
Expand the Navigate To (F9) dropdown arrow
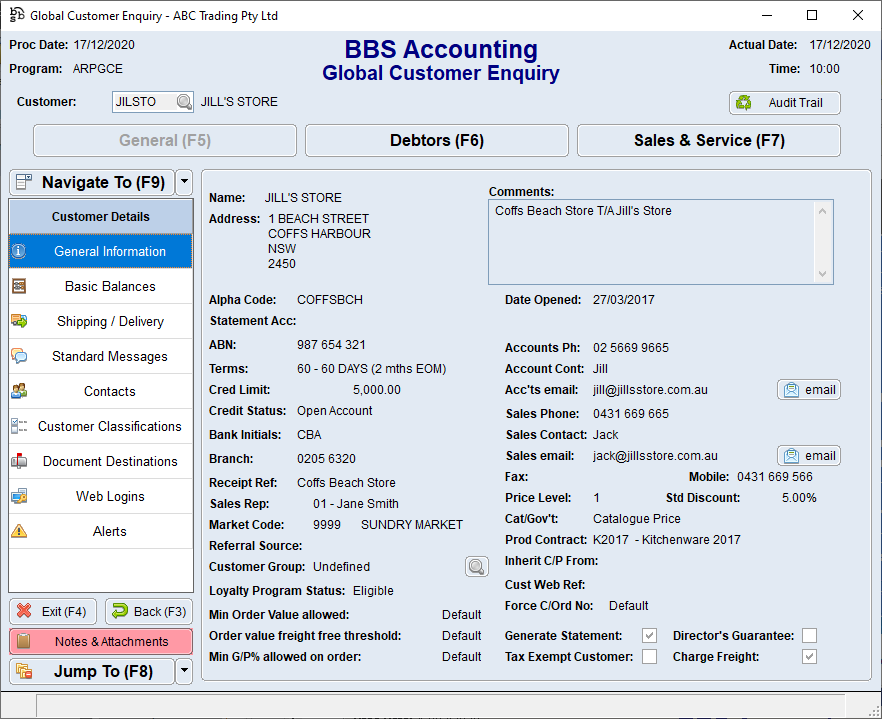point(182,182)
